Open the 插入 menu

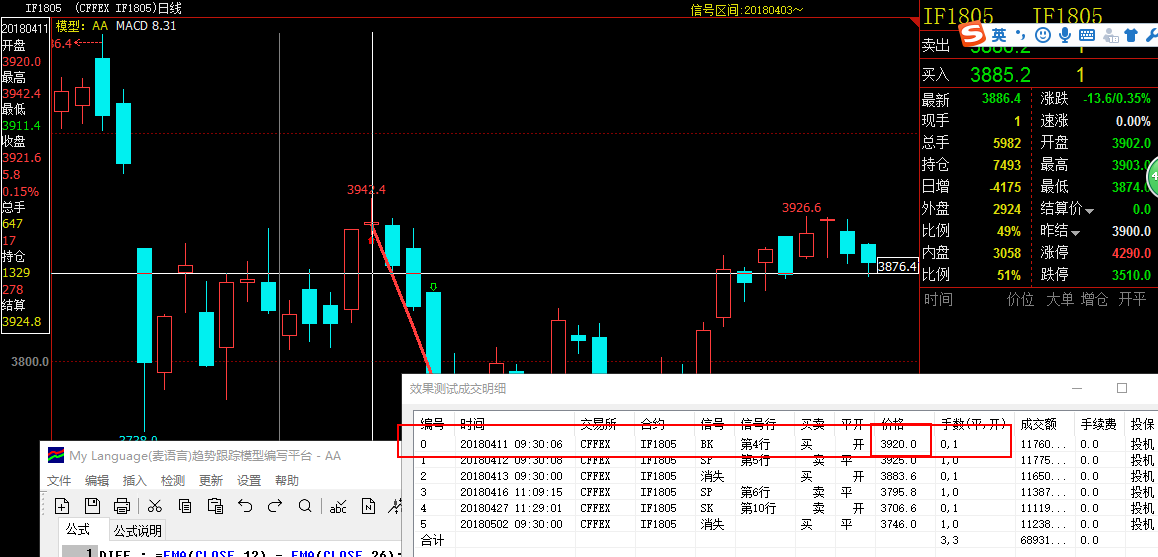[134, 480]
